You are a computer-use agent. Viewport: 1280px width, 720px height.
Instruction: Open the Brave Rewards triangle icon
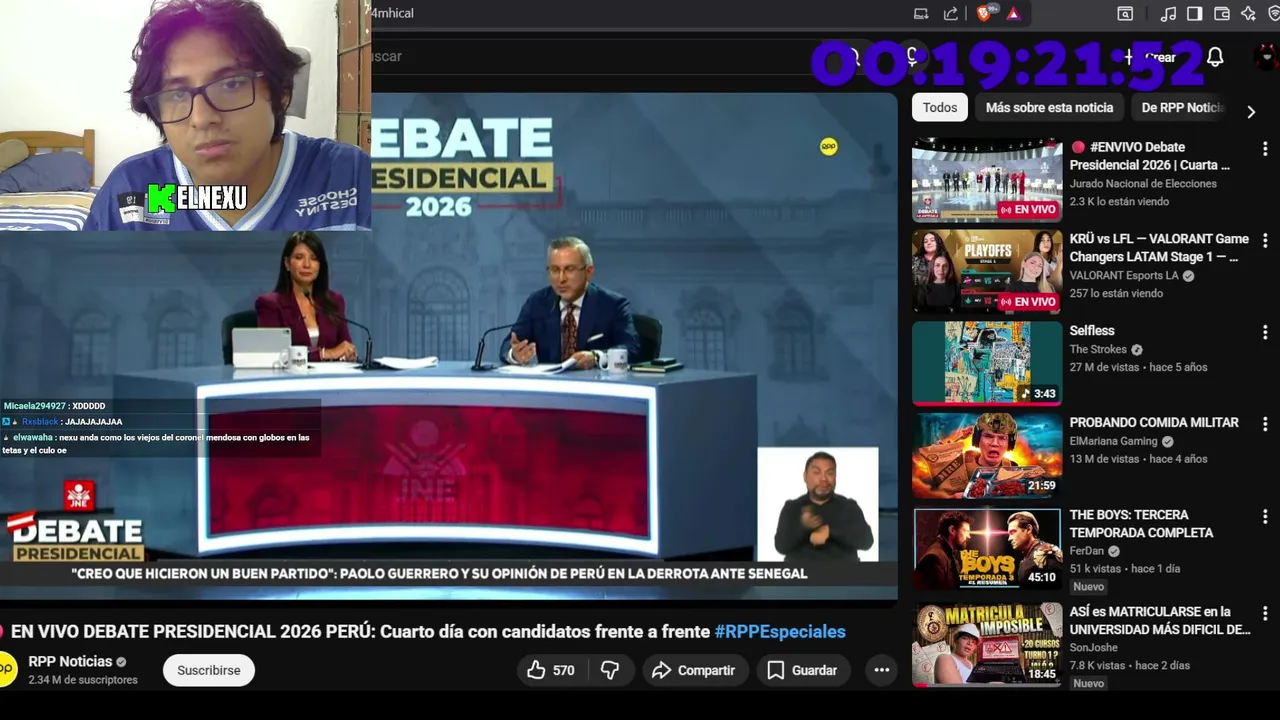point(1013,13)
